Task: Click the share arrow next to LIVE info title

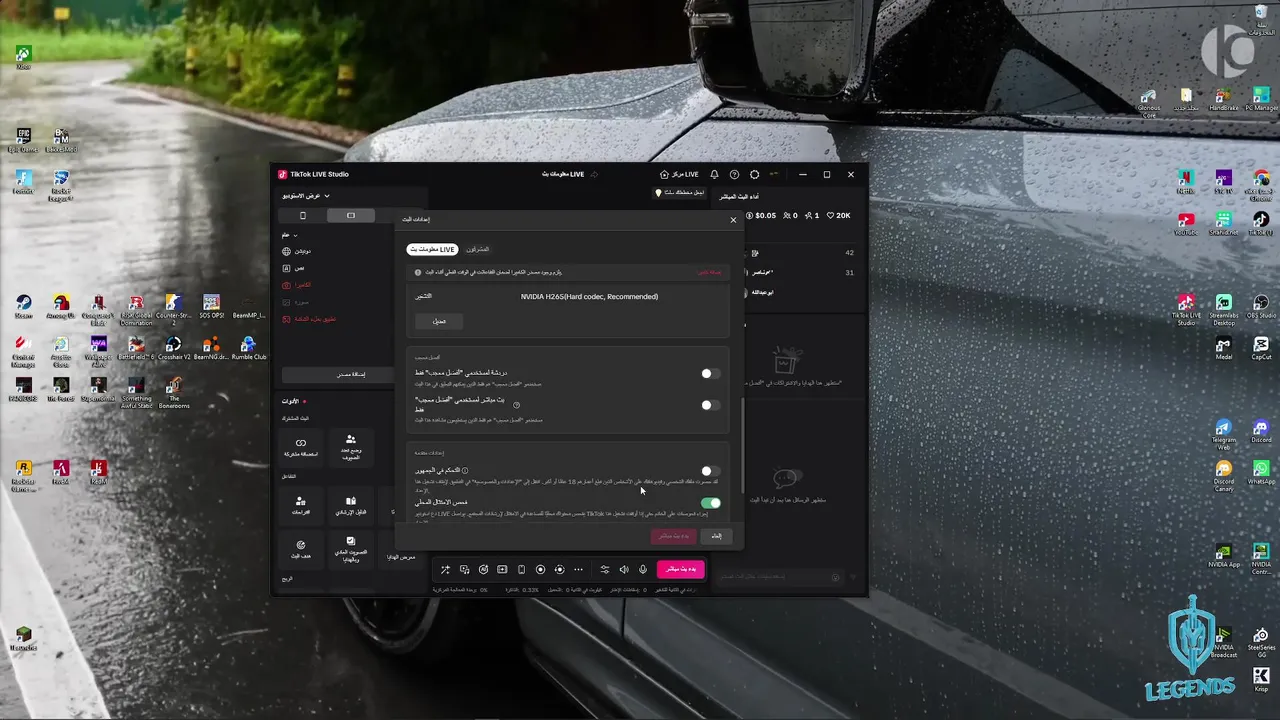Action: click(x=594, y=174)
